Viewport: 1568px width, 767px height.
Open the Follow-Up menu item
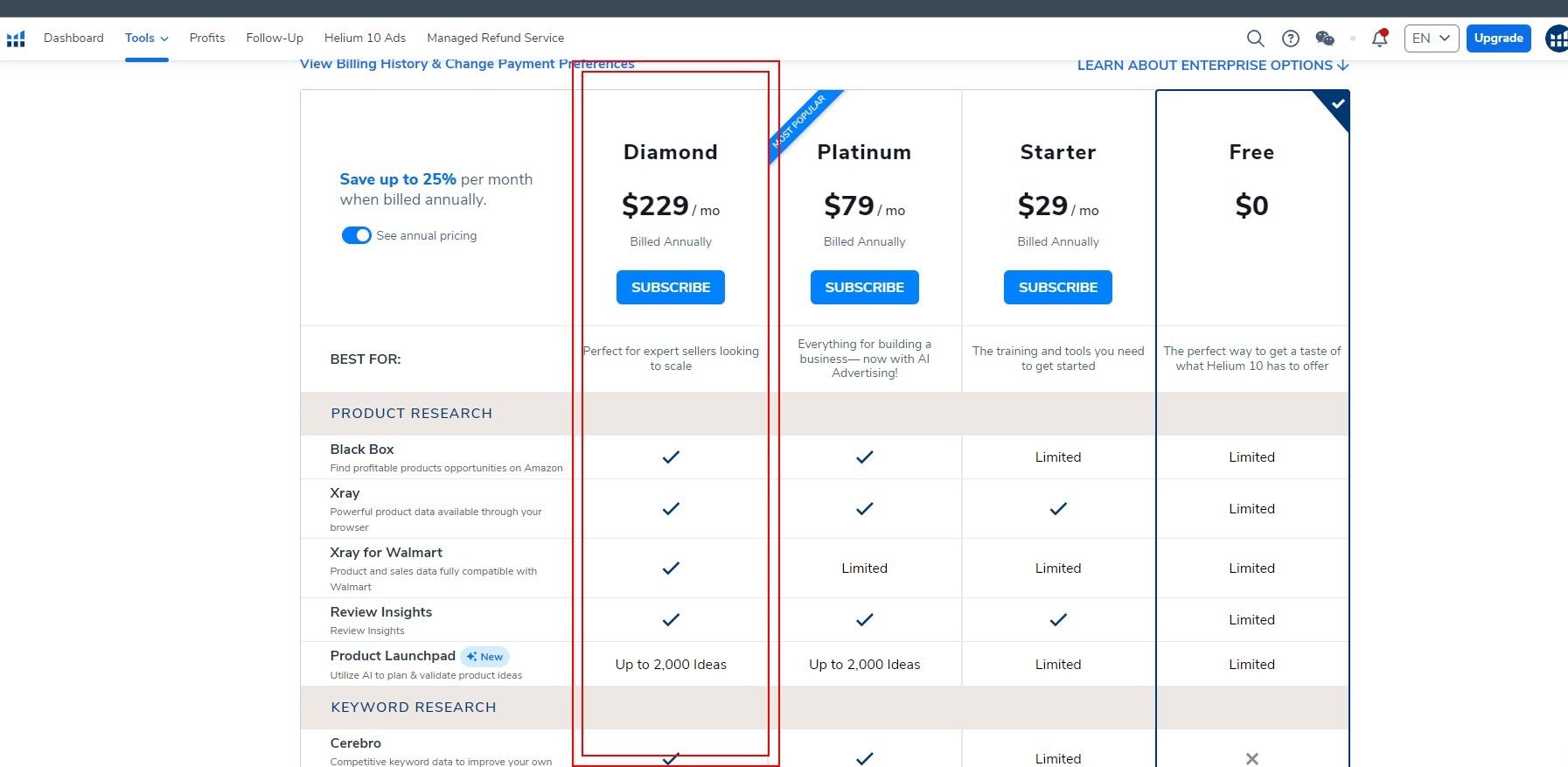pos(275,38)
